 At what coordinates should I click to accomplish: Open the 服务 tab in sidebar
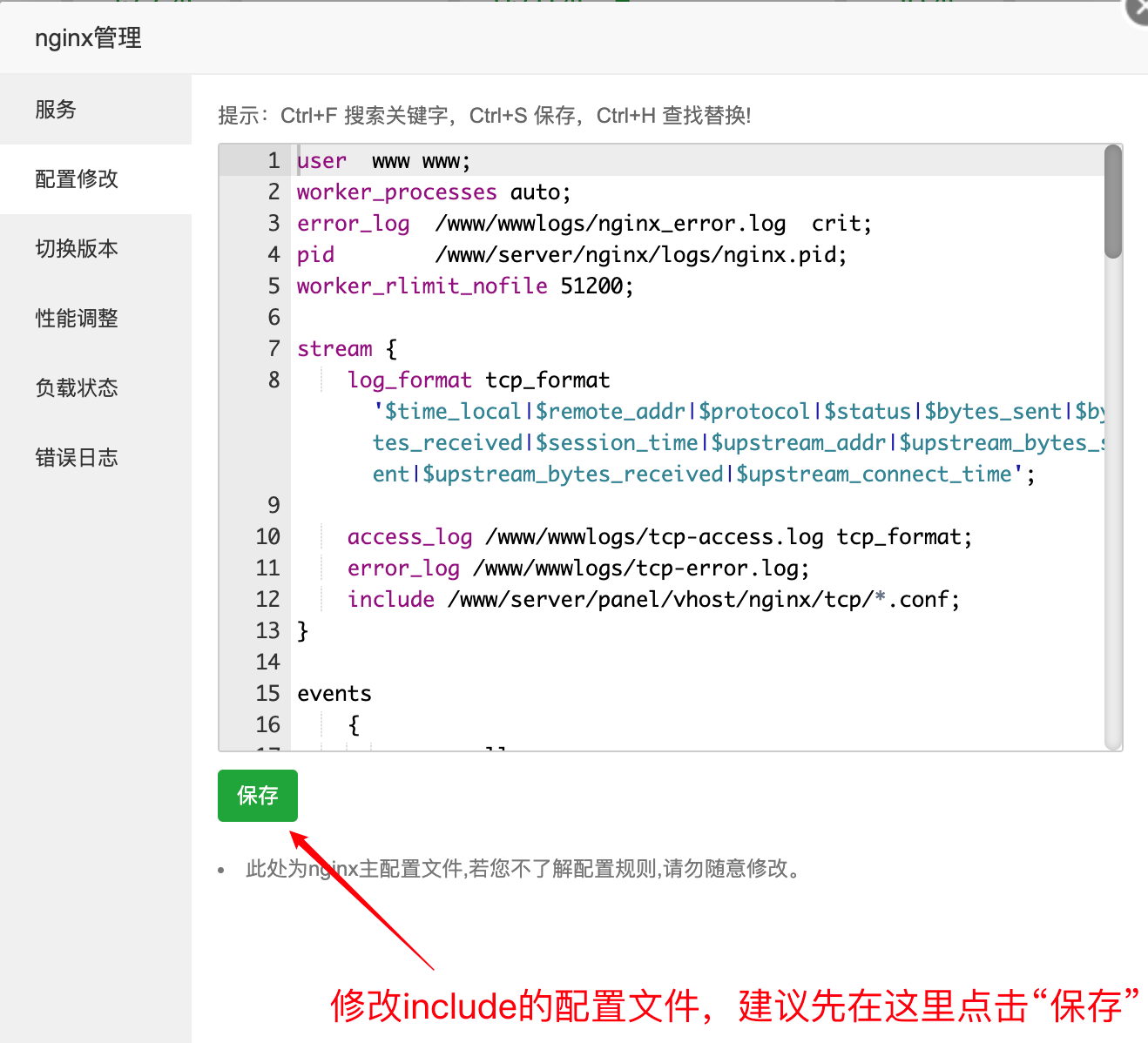[56, 110]
